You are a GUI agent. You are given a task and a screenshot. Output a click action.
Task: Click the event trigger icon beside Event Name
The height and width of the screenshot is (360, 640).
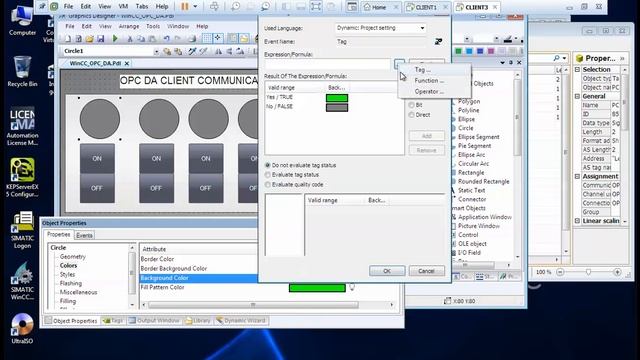tap(438, 41)
